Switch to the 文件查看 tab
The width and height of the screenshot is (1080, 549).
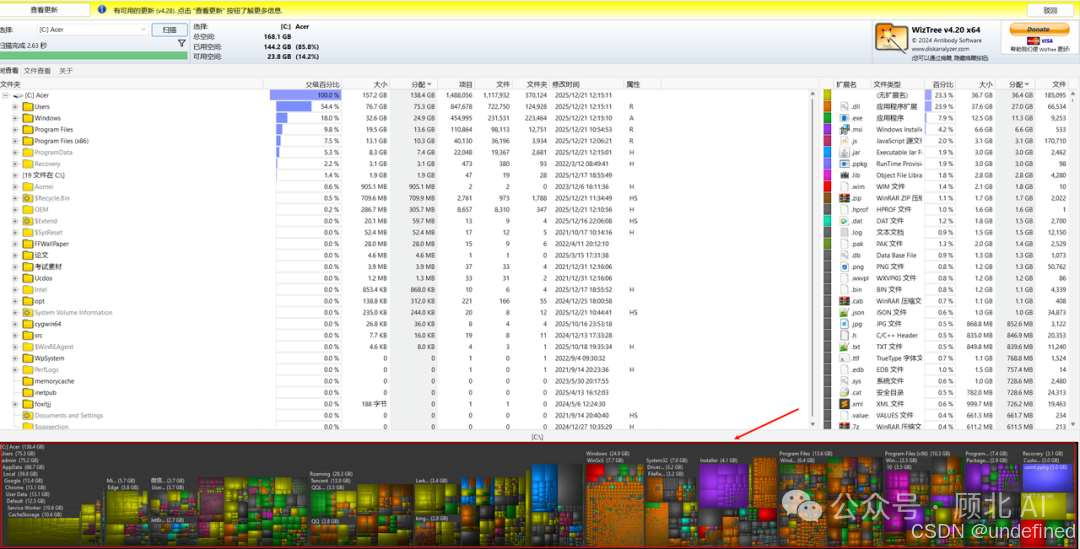coord(37,71)
